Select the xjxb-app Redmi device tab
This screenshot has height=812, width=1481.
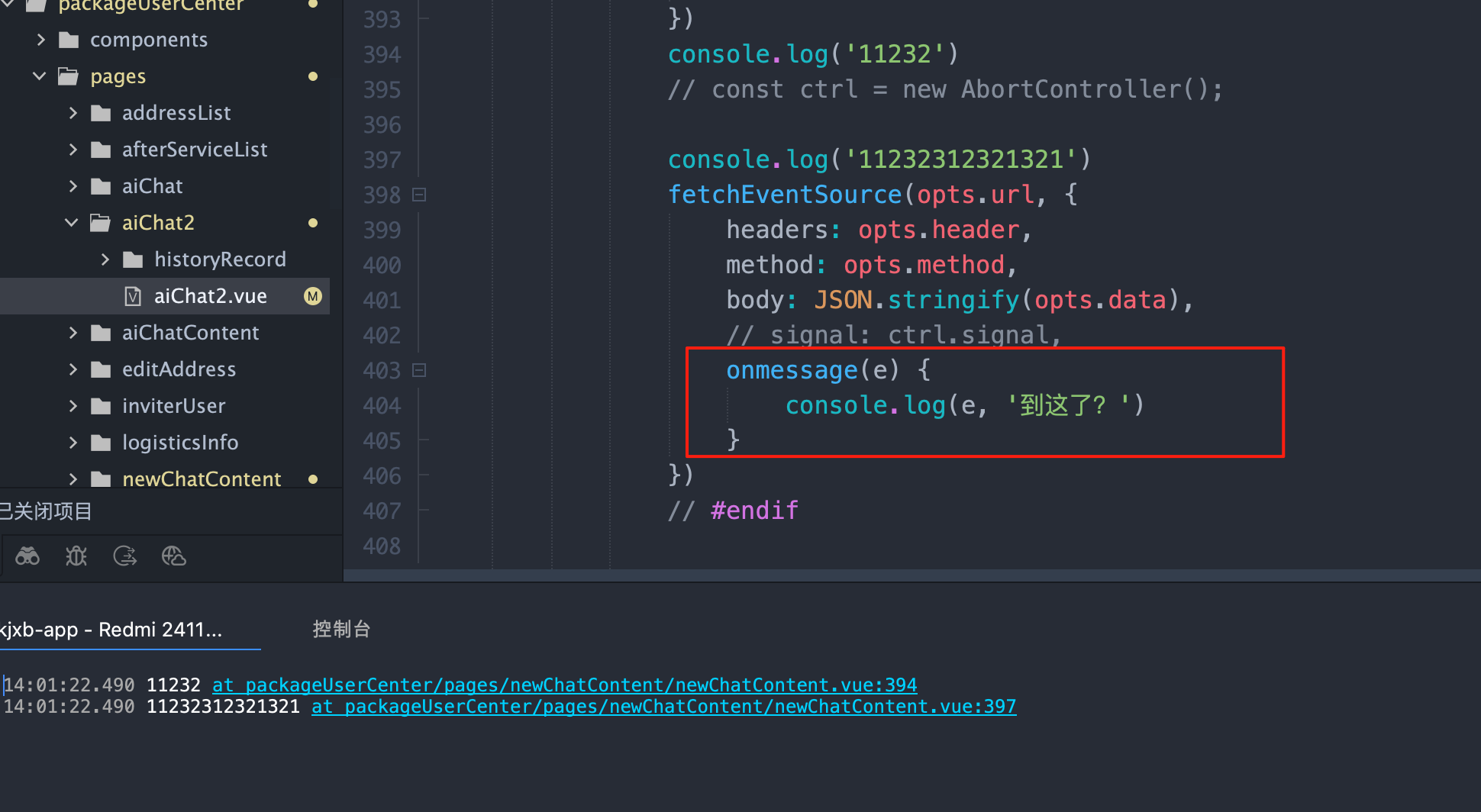tap(111, 630)
